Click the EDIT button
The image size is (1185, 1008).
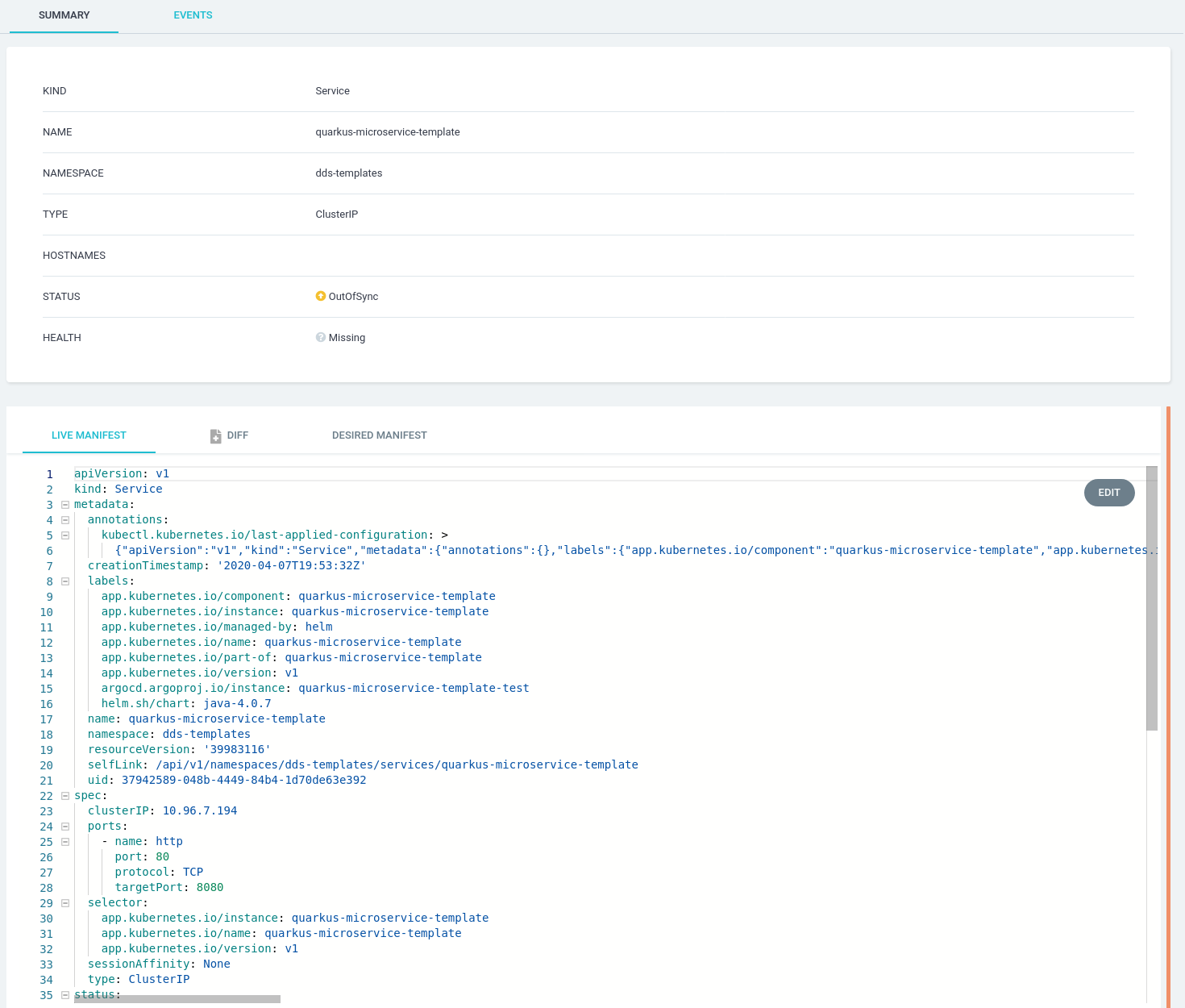coord(1109,493)
